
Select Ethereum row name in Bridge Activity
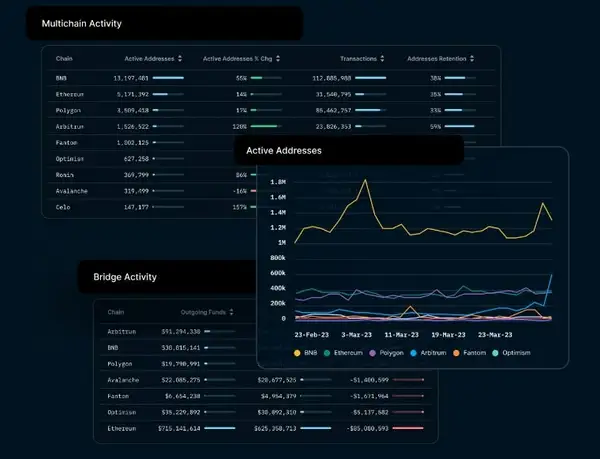(x=122, y=428)
